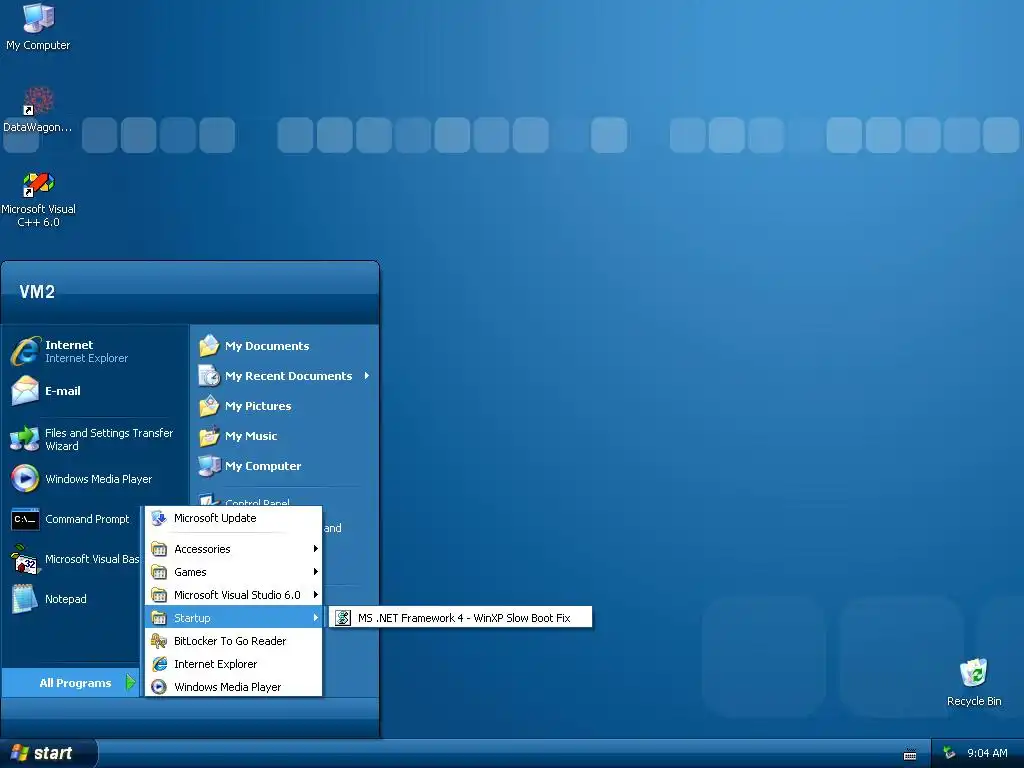Screen dimensions: 1024x768
Task: Select the Microsoft Visual C++ 6.0 desktop icon
Action: pyautogui.click(x=38, y=184)
